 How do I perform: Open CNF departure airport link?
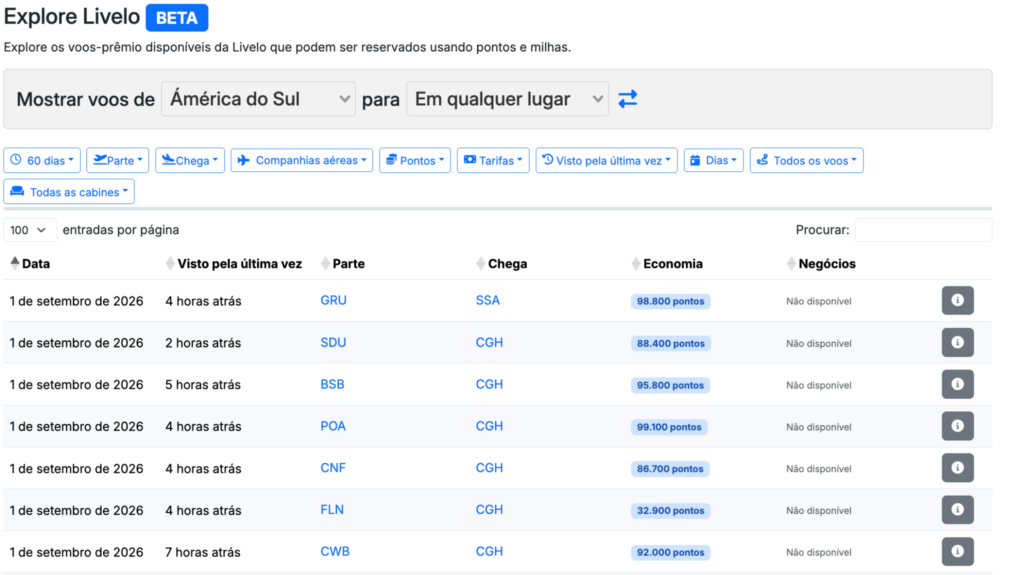(x=333, y=468)
